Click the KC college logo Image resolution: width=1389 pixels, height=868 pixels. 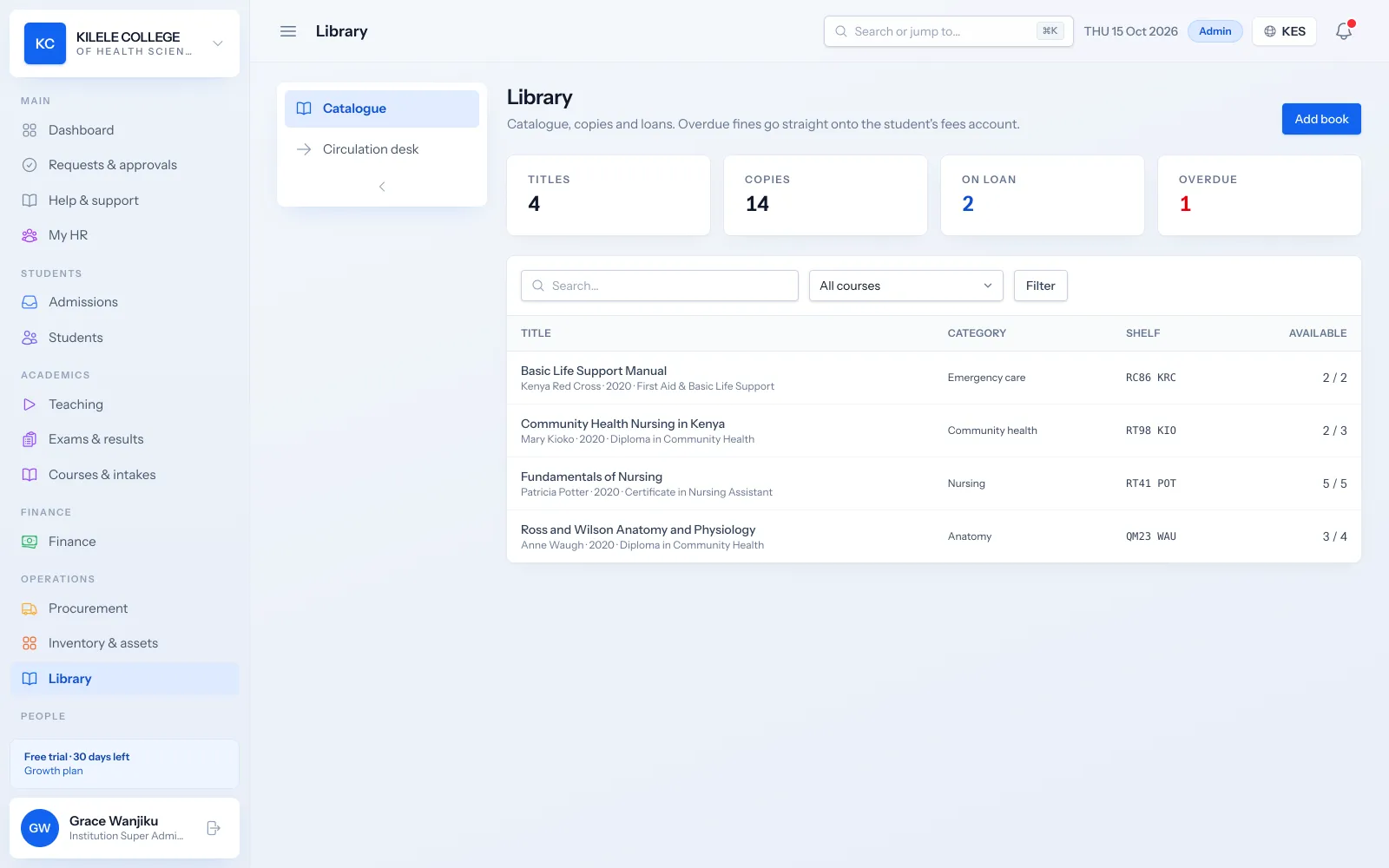click(x=45, y=43)
